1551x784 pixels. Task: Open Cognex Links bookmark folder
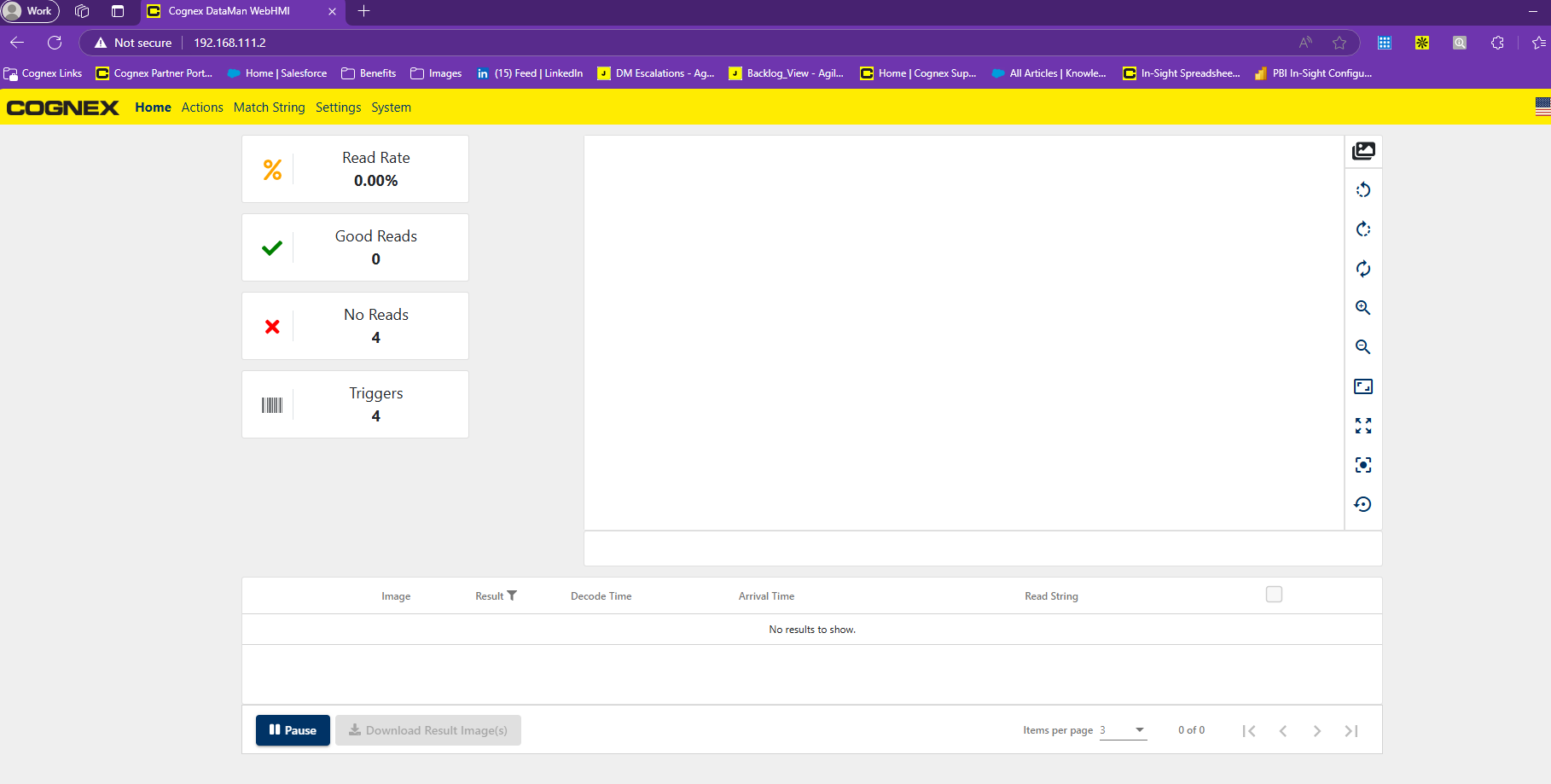[x=44, y=73]
